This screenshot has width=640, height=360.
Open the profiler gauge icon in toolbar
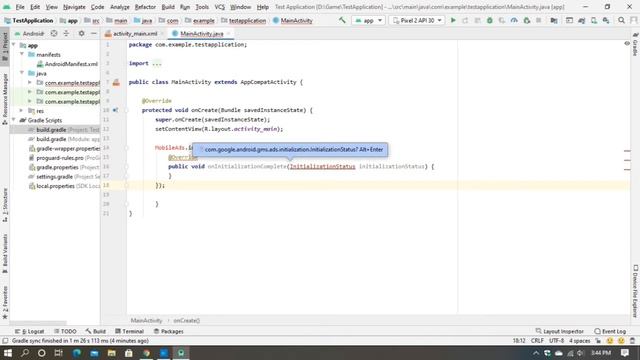[514, 20]
